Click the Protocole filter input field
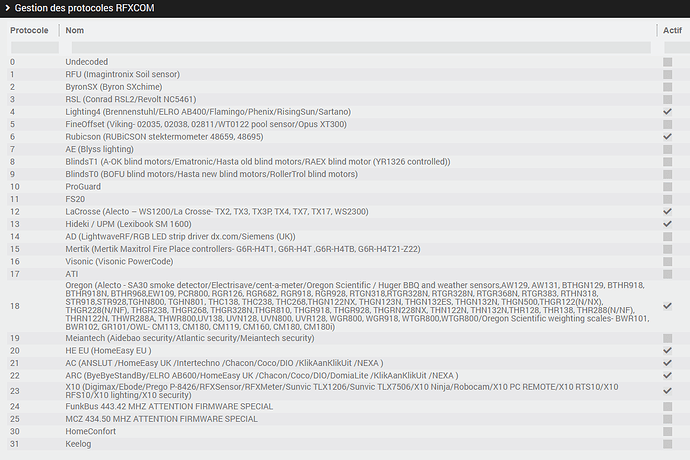This screenshot has height=460, width=690. [32, 47]
